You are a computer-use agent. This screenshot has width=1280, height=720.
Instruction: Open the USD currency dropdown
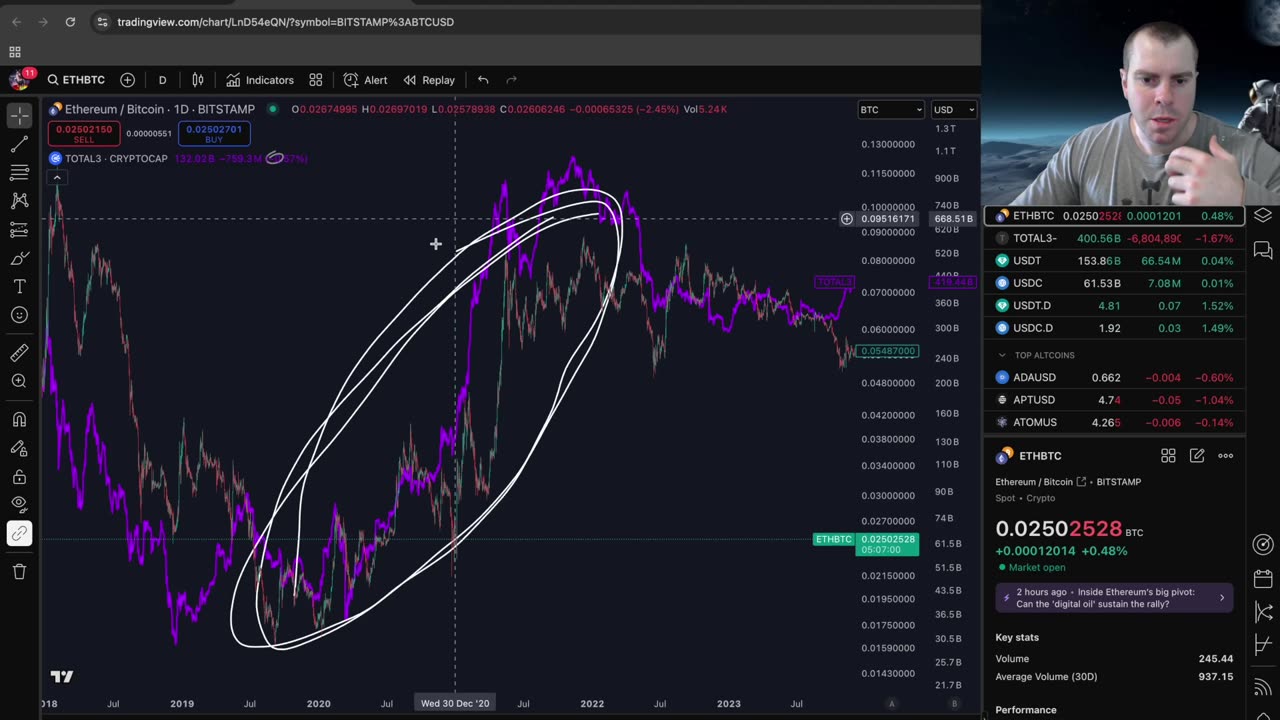(953, 110)
